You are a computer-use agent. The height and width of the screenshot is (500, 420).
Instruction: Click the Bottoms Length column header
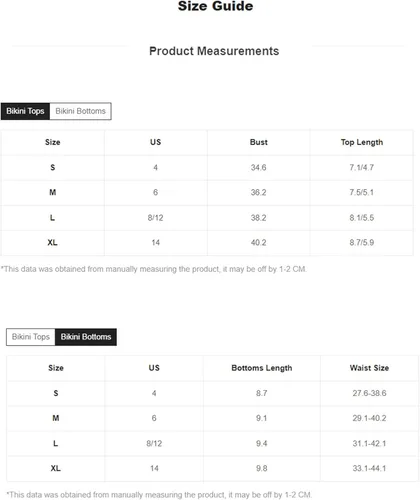click(262, 368)
